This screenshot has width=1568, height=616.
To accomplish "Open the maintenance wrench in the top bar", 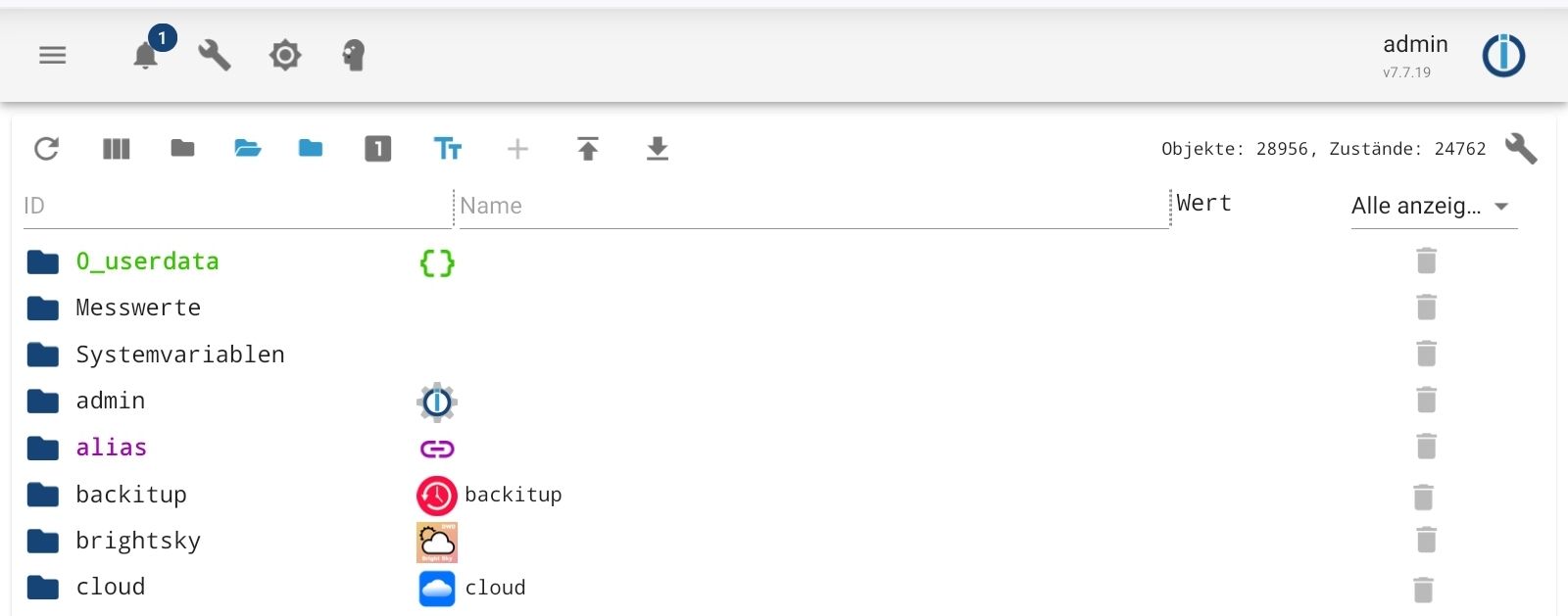I will coord(215,56).
